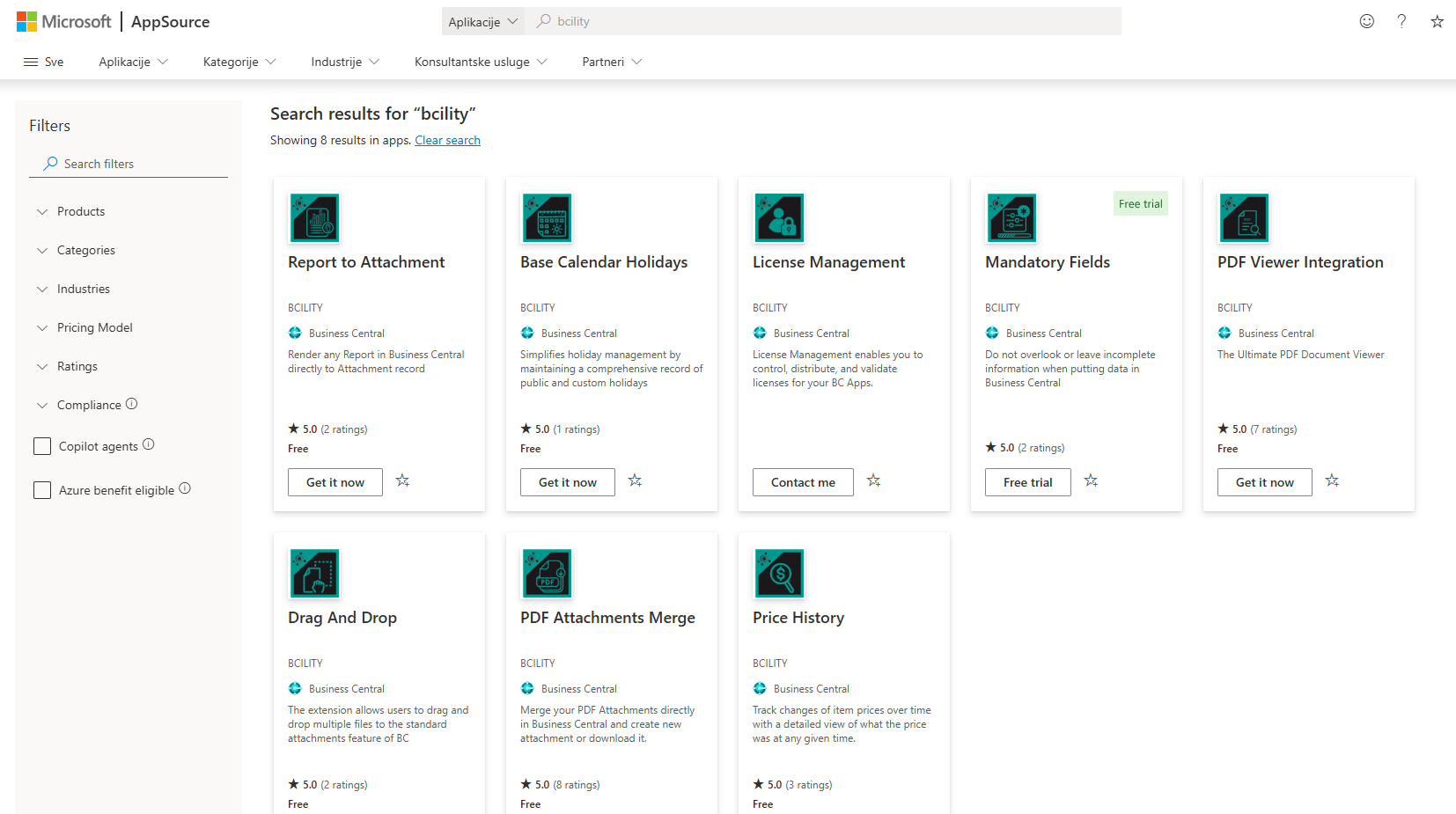
Task: Open the Aplikacije search scope dropdown
Action: (x=482, y=21)
